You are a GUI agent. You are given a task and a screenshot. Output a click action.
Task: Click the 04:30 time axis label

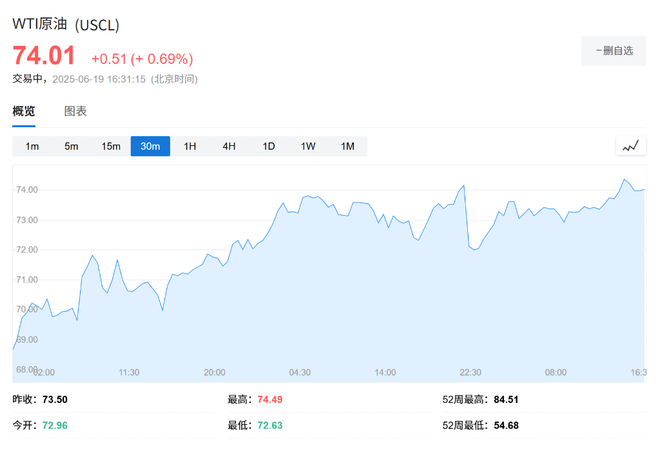coord(300,373)
